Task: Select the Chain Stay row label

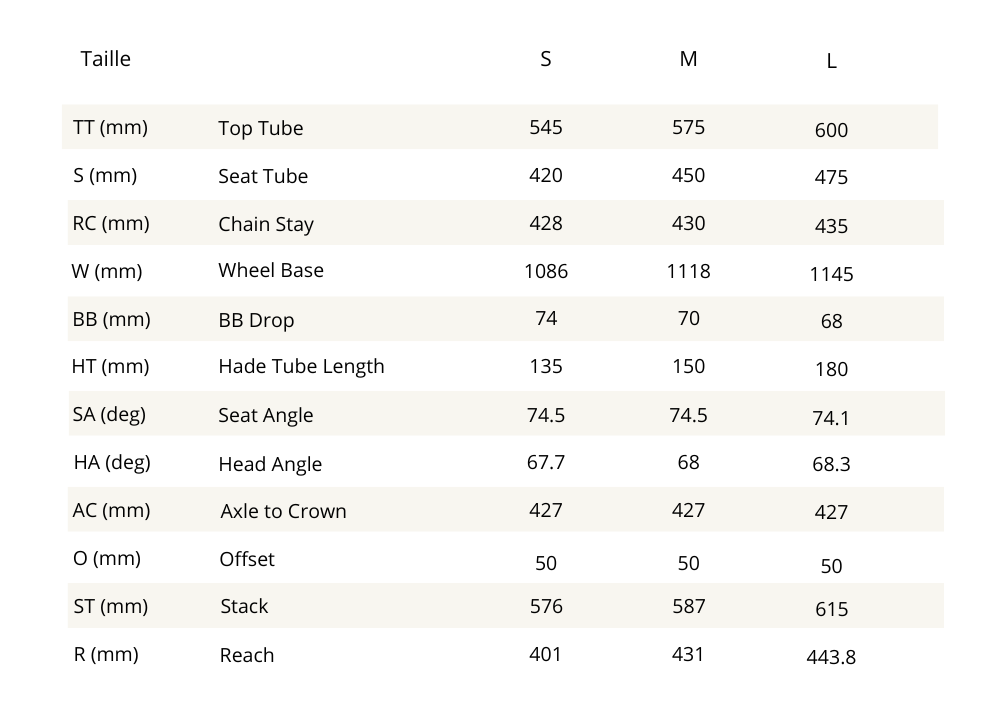Action: 265,224
